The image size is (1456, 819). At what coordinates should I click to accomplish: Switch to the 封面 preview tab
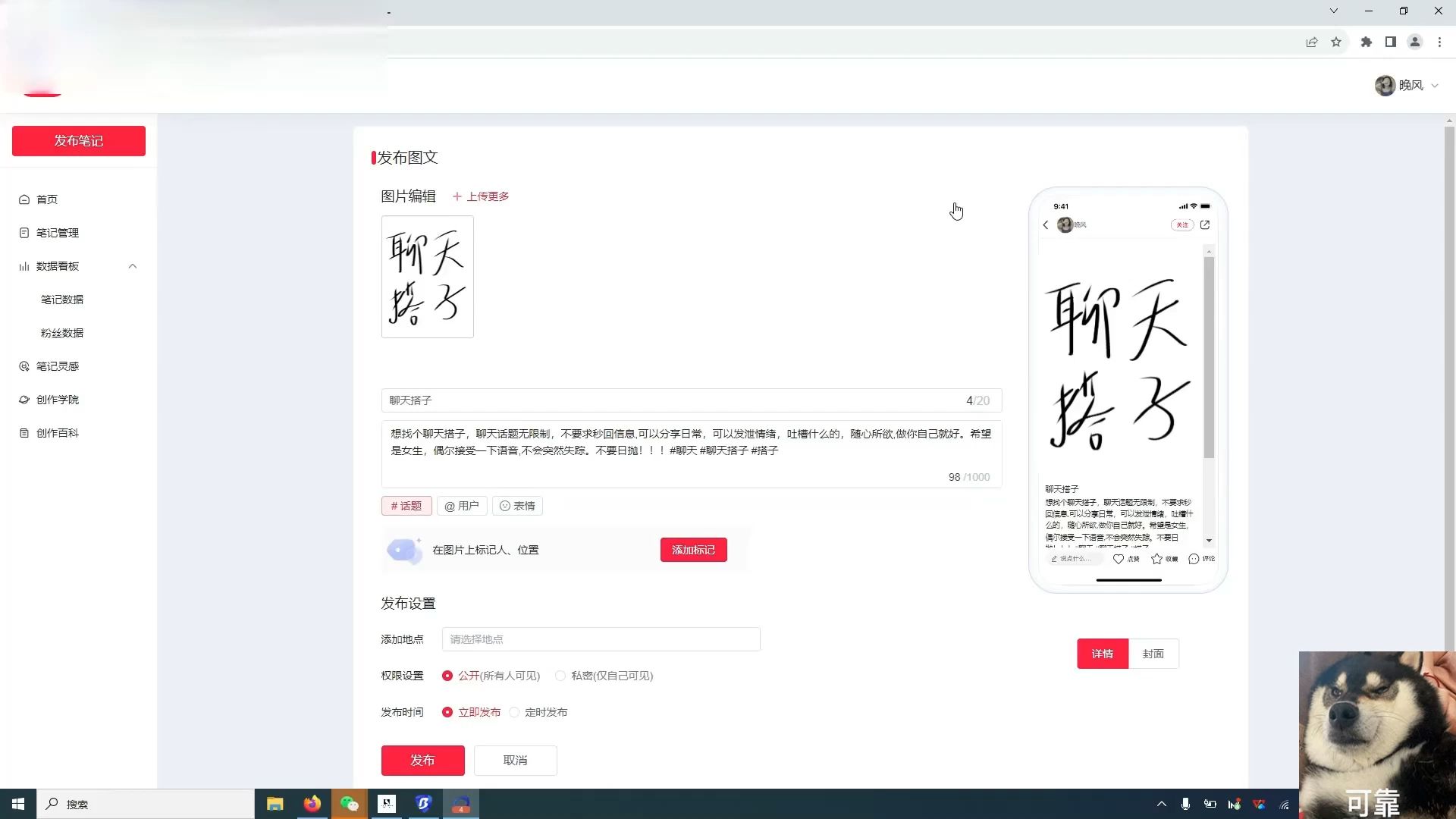1153,653
